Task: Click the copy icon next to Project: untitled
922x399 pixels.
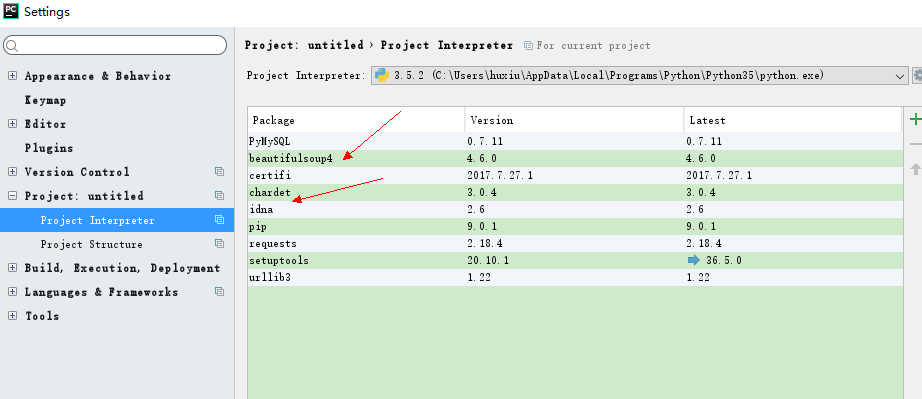Action: (x=219, y=196)
